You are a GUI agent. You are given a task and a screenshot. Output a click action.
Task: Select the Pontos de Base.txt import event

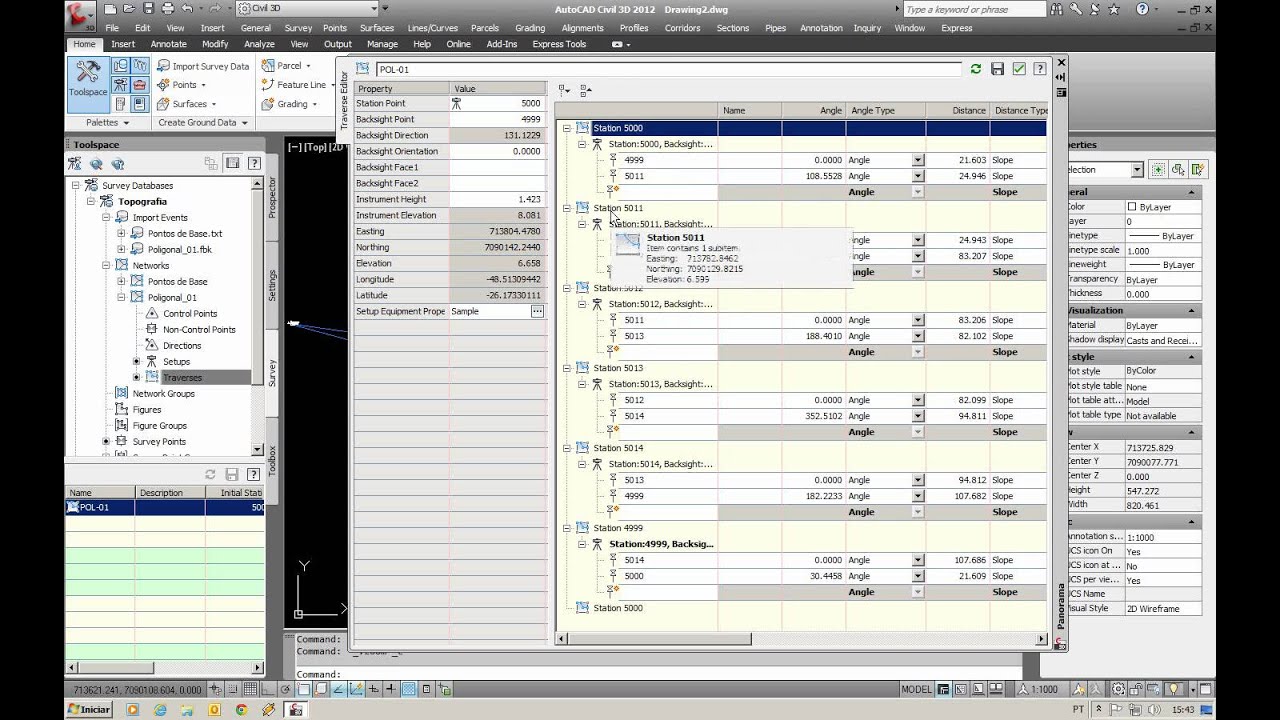pyautogui.click(x=185, y=233)
